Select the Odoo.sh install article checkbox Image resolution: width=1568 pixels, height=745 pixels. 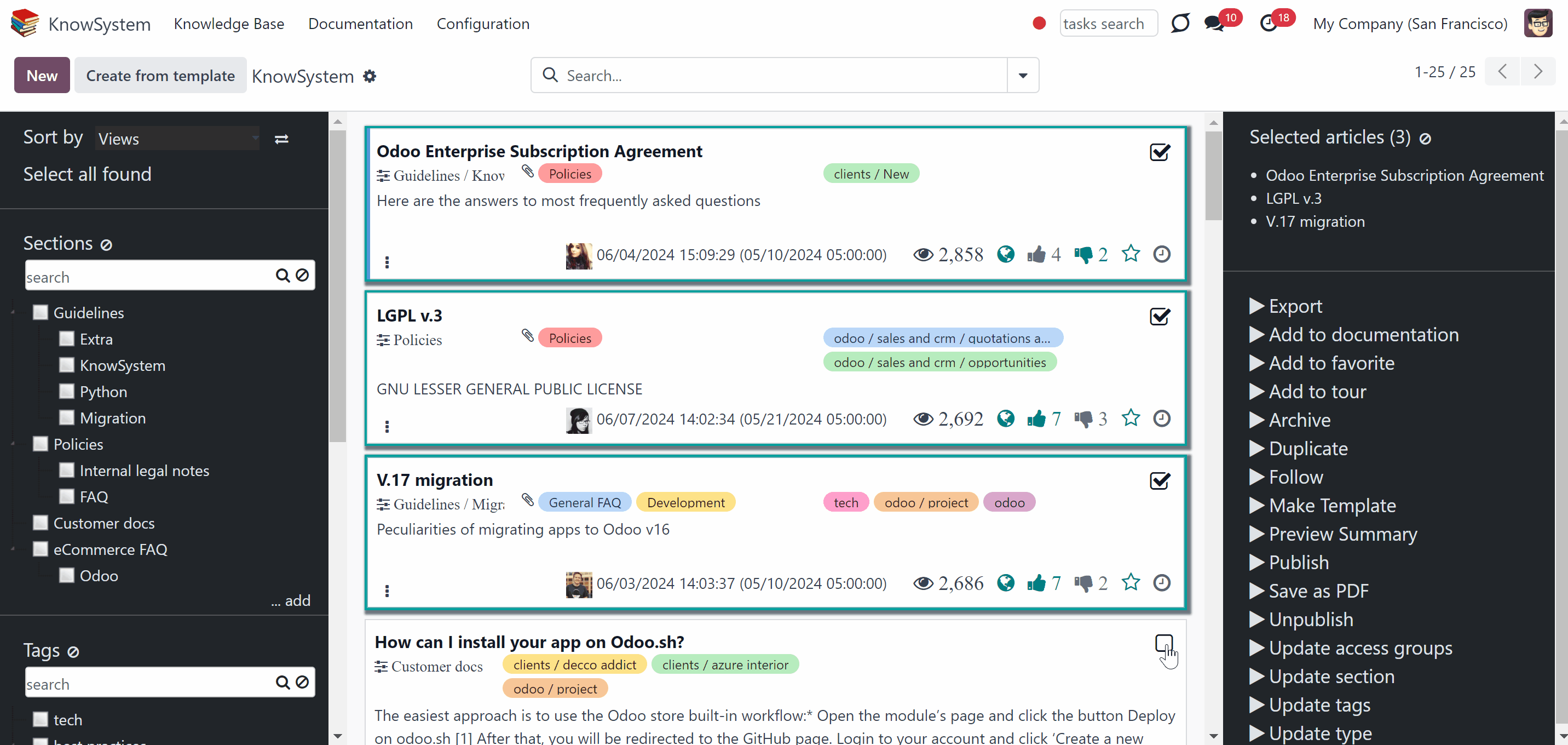1163,643
